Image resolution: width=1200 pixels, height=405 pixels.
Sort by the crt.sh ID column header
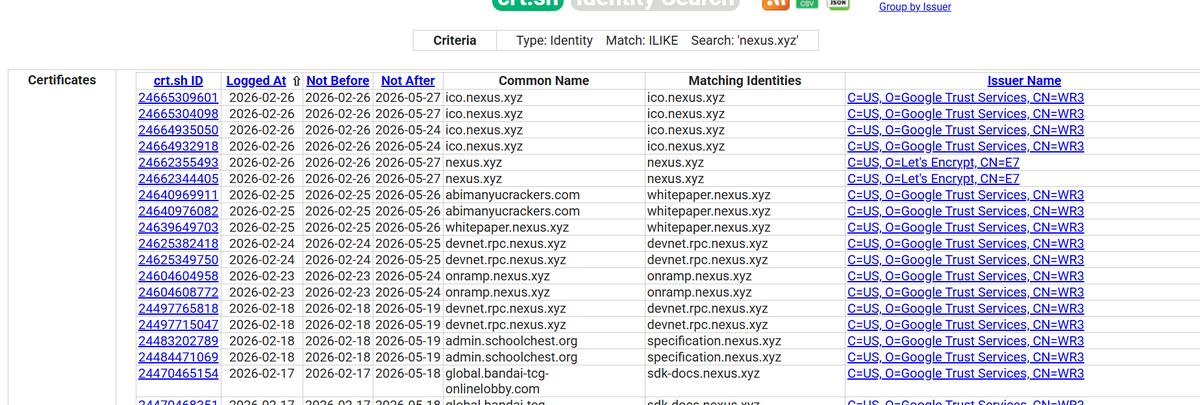tap(179, 81)
